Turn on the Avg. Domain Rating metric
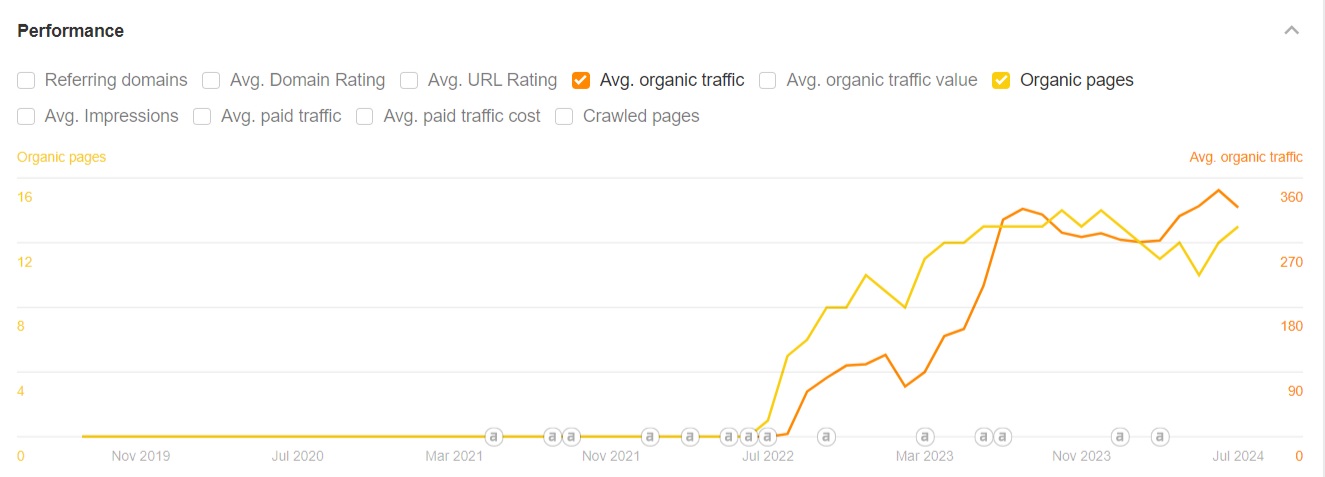 click(212, 80)
